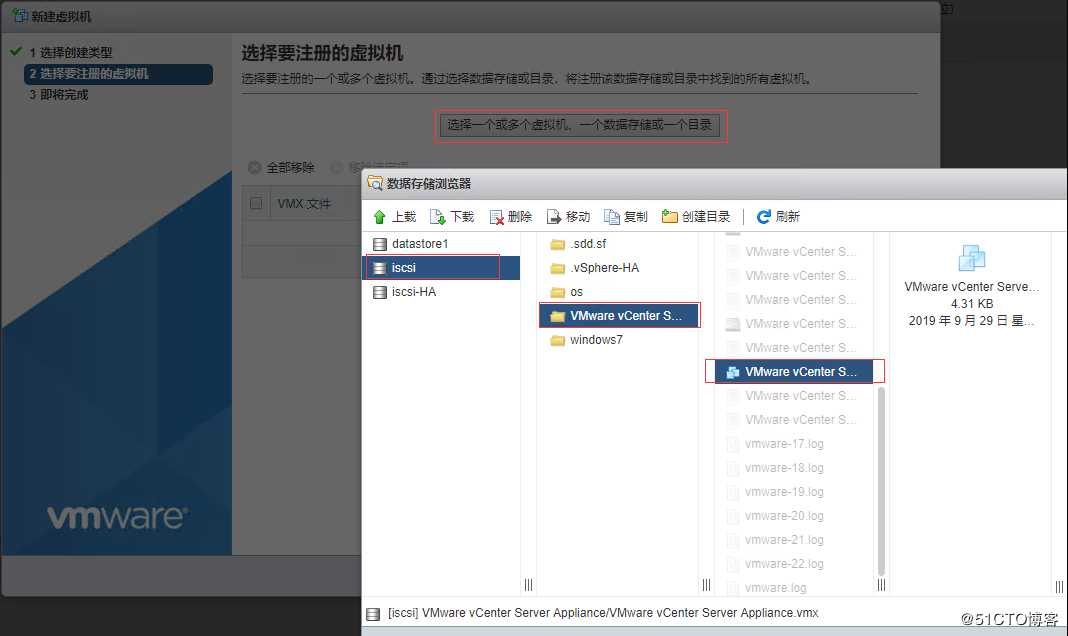
Task: Select the highlighted VMware vCenter S... vmx file
Action: (794, 372)
